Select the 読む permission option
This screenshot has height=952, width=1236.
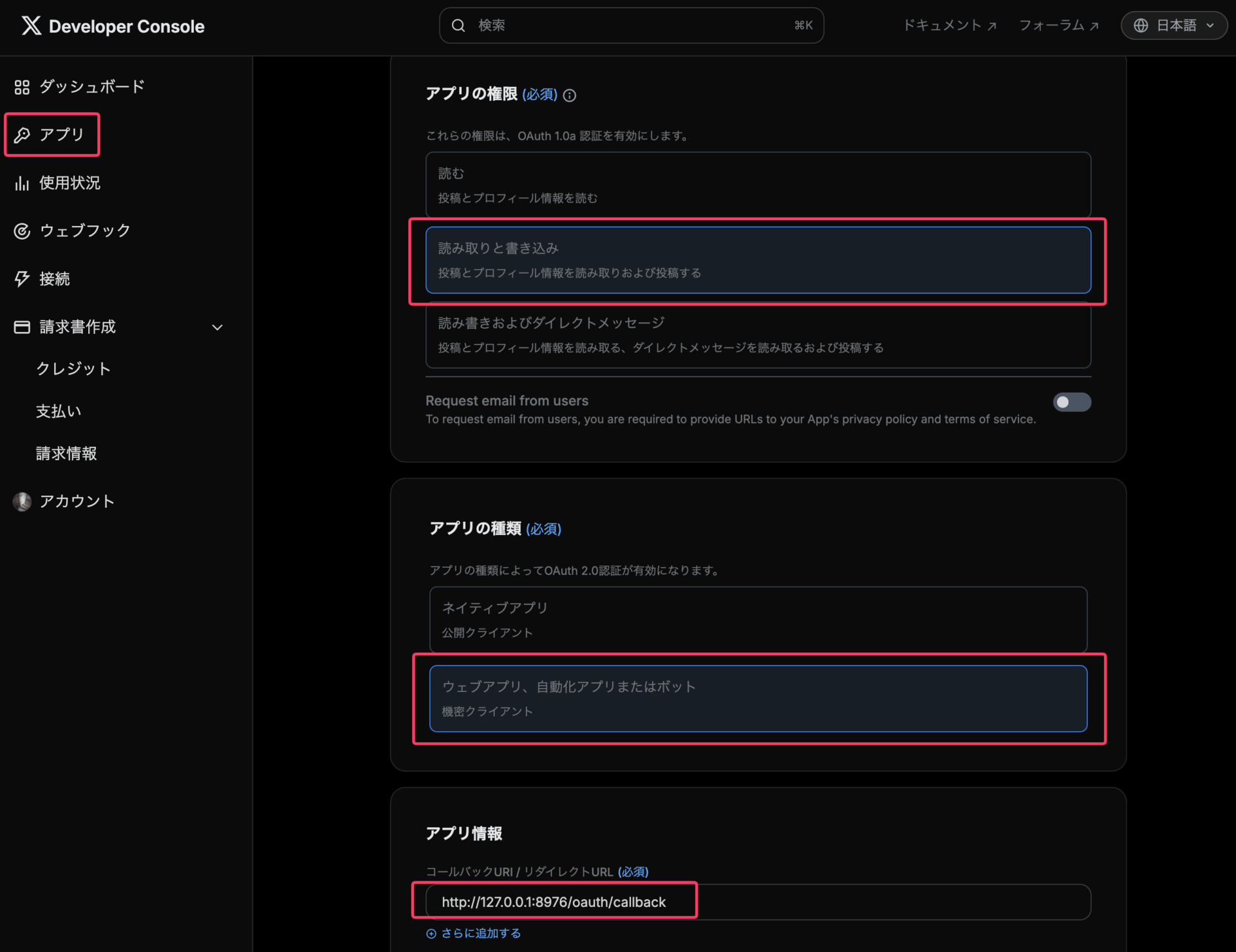[757, 185]
